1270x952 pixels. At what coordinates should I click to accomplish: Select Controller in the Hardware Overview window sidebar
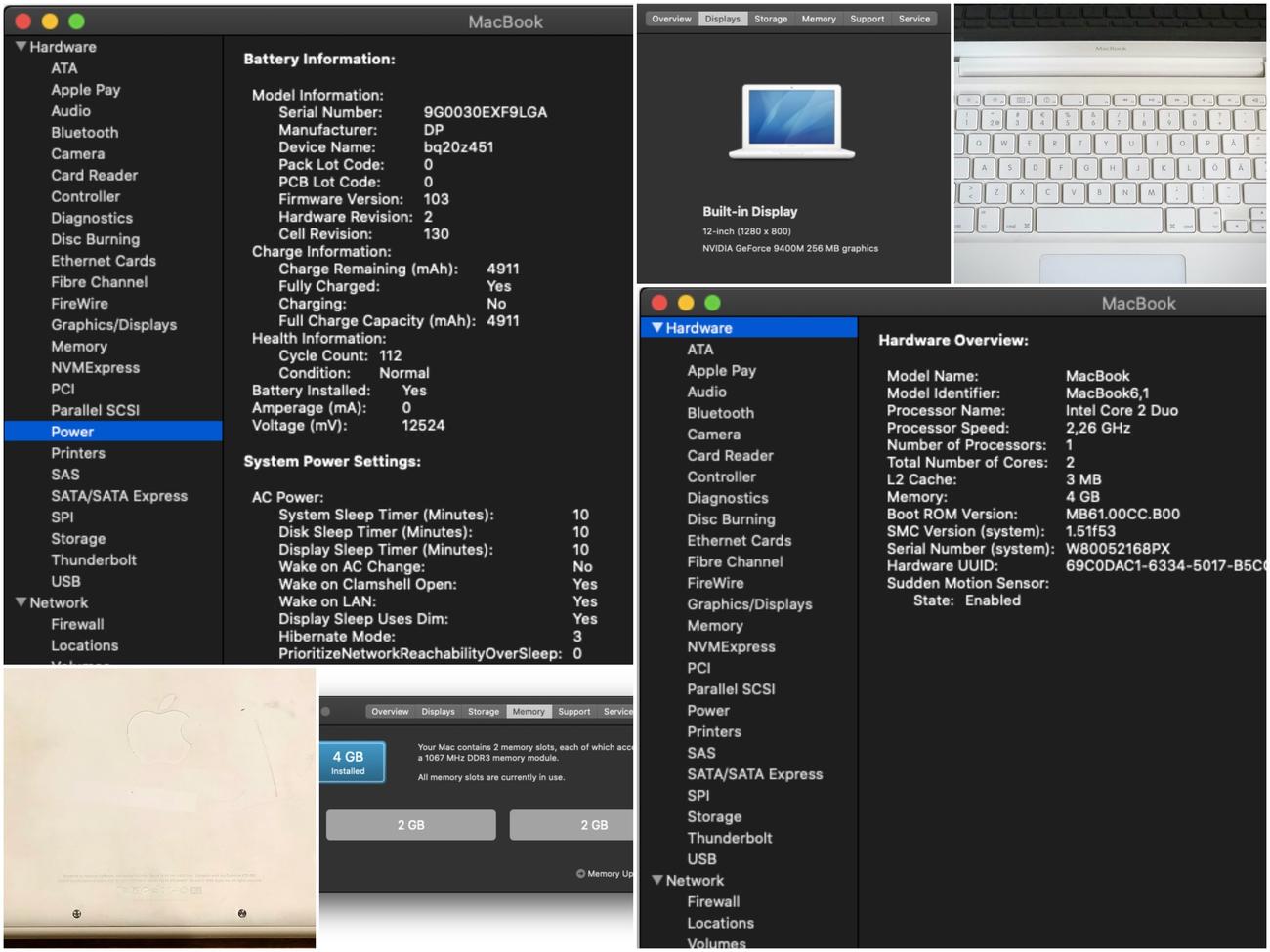pos(721,476)
